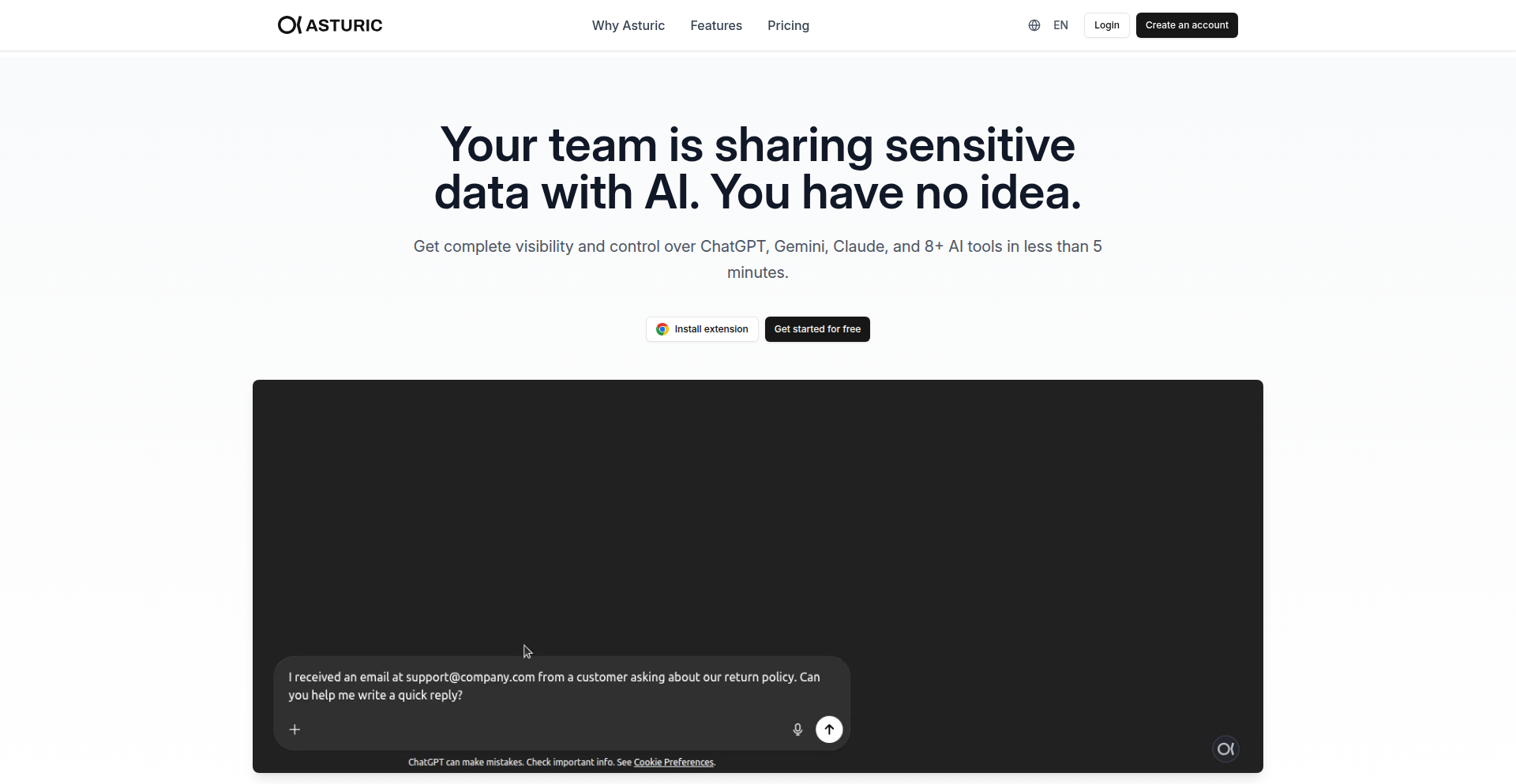This screenshot has width=1516, height=784.
Task: Open the Cookie Preferences link
Action: pyautogui.click(x=674, y=762)
